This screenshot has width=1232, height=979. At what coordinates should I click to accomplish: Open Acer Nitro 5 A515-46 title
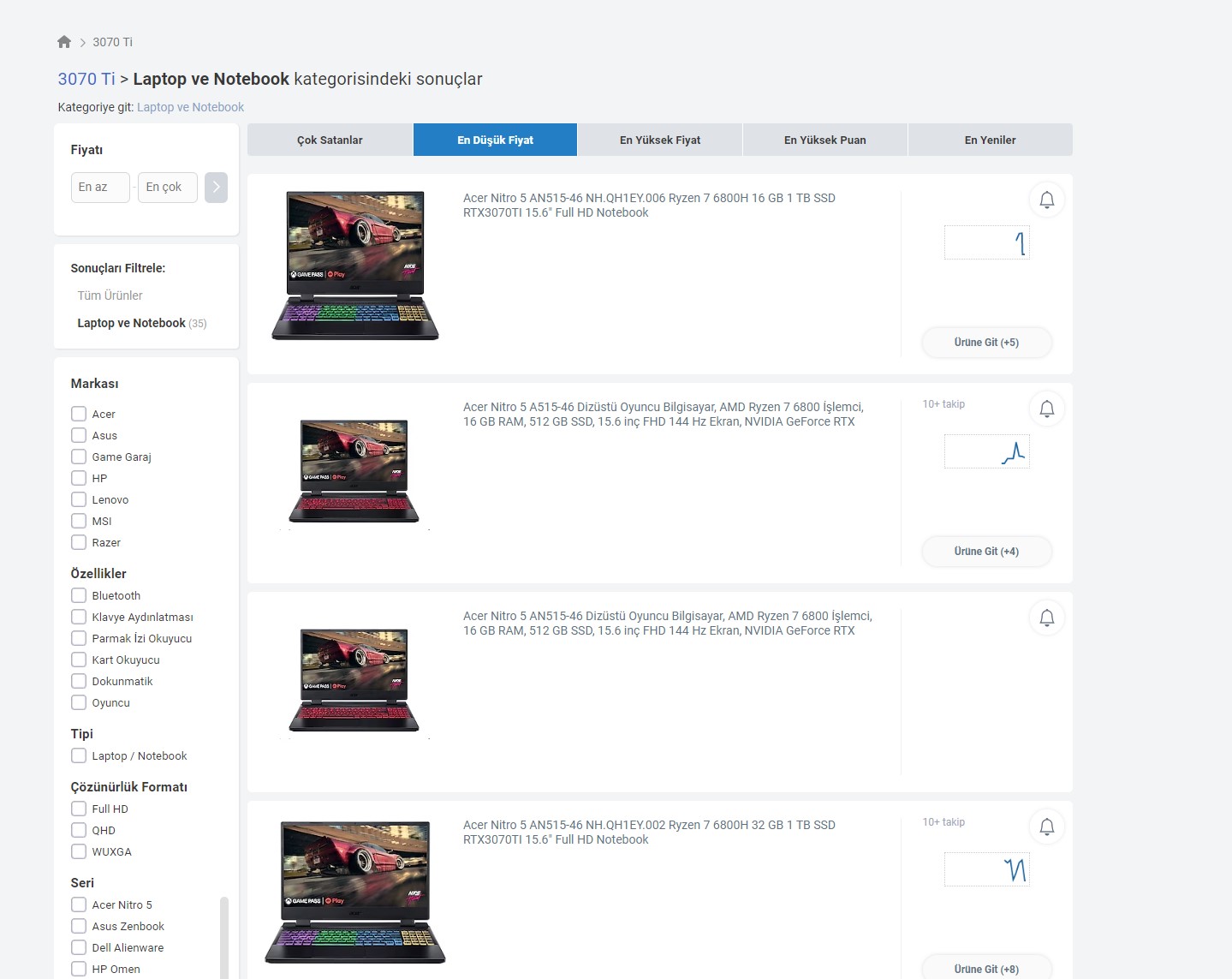pyautogui.click(x=664, y=414)
